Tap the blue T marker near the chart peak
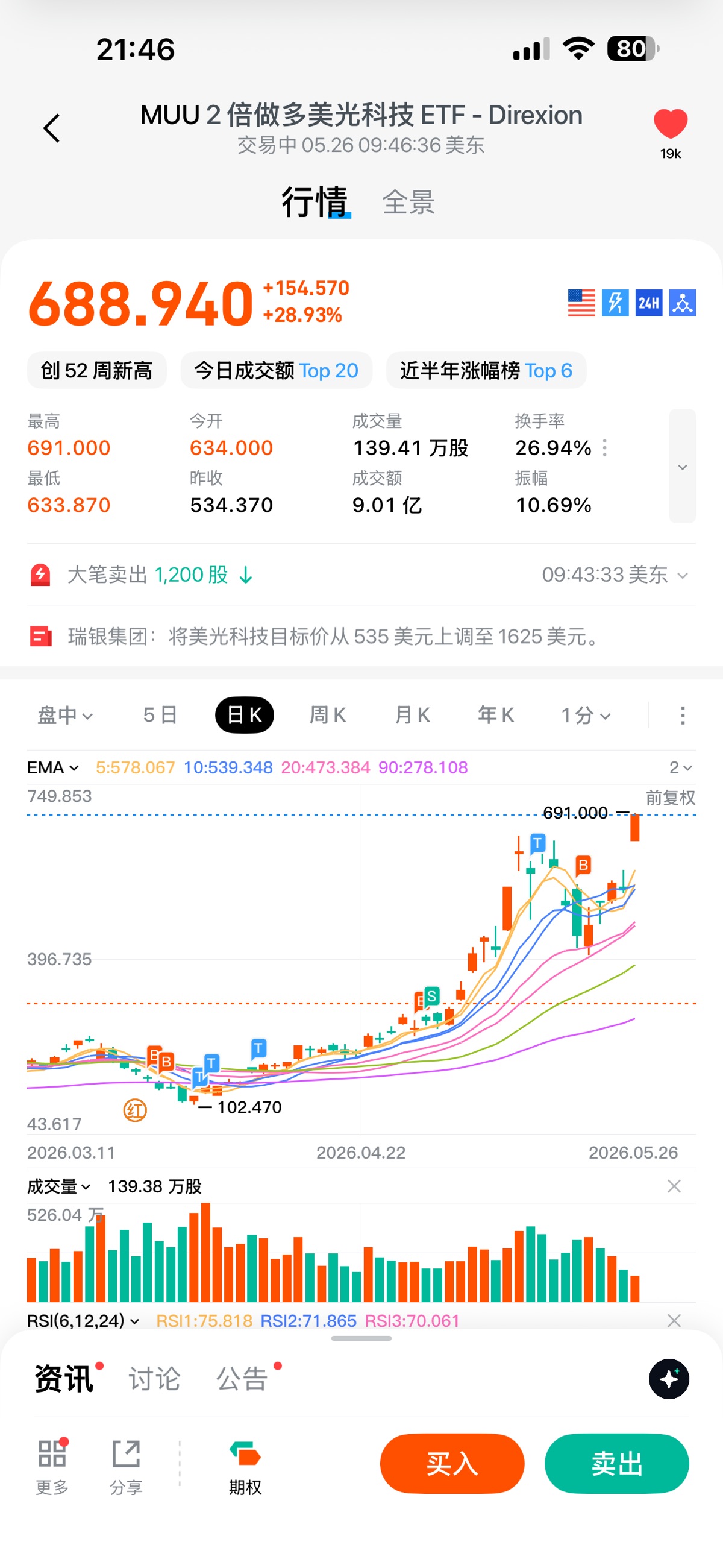 tap(537, 843)
